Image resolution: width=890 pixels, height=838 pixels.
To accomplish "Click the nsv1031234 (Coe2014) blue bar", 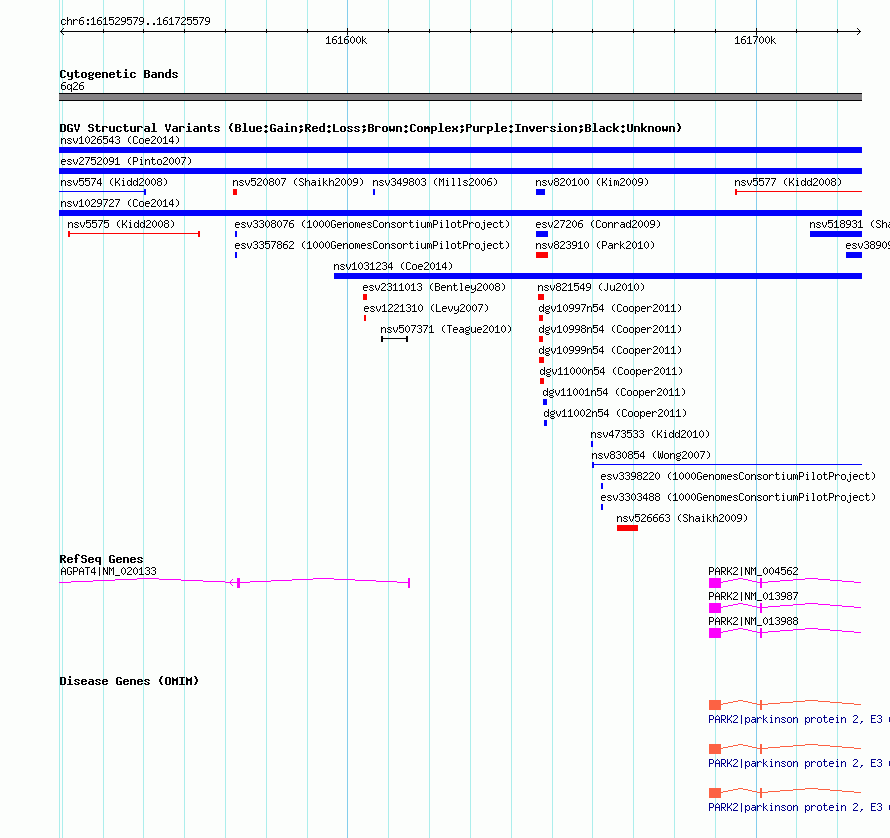I will click(598, 276).
